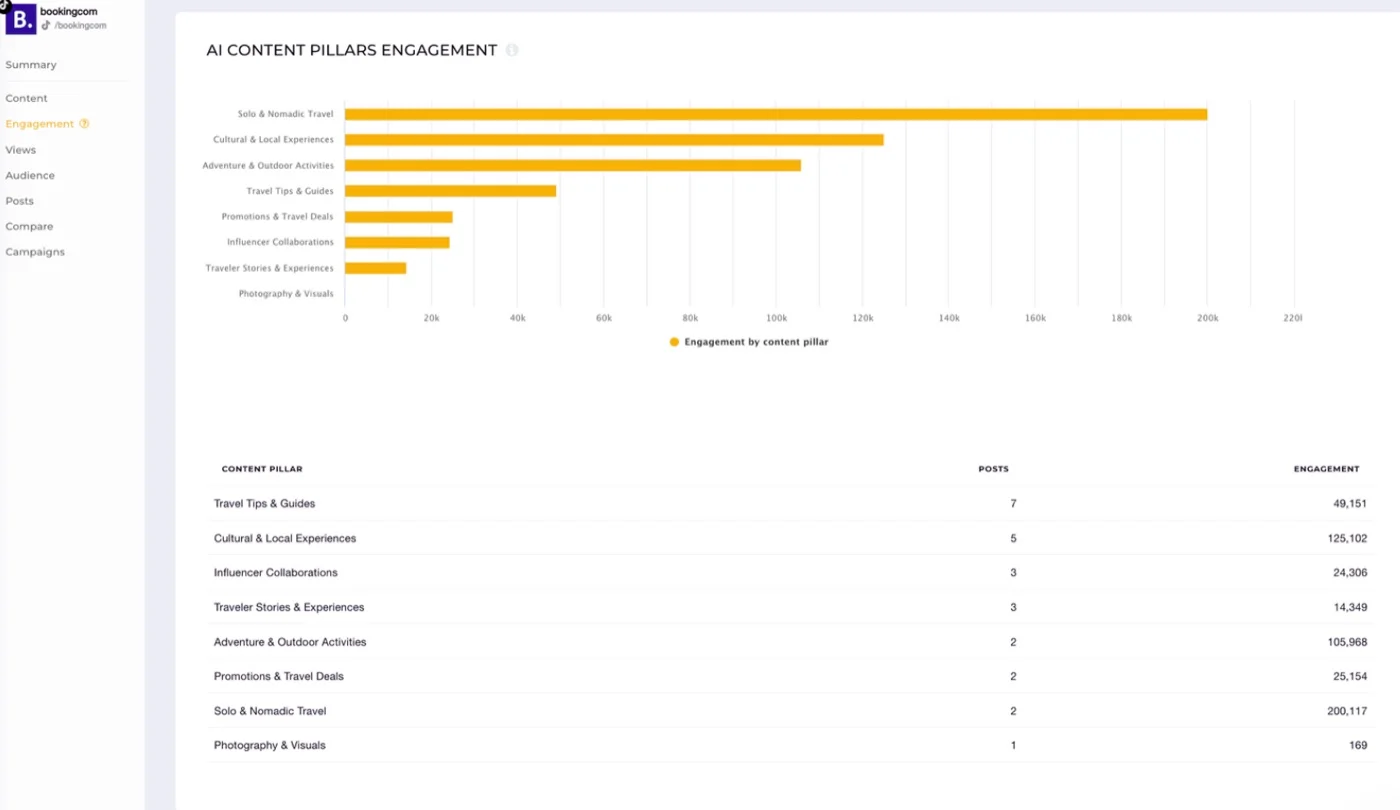Click the /bookingcom handle
Screen dimensions: 1400x810
(x=80, y=25)
